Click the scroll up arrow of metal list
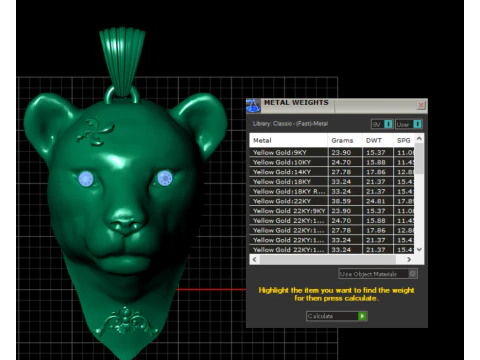 point(419,138)
